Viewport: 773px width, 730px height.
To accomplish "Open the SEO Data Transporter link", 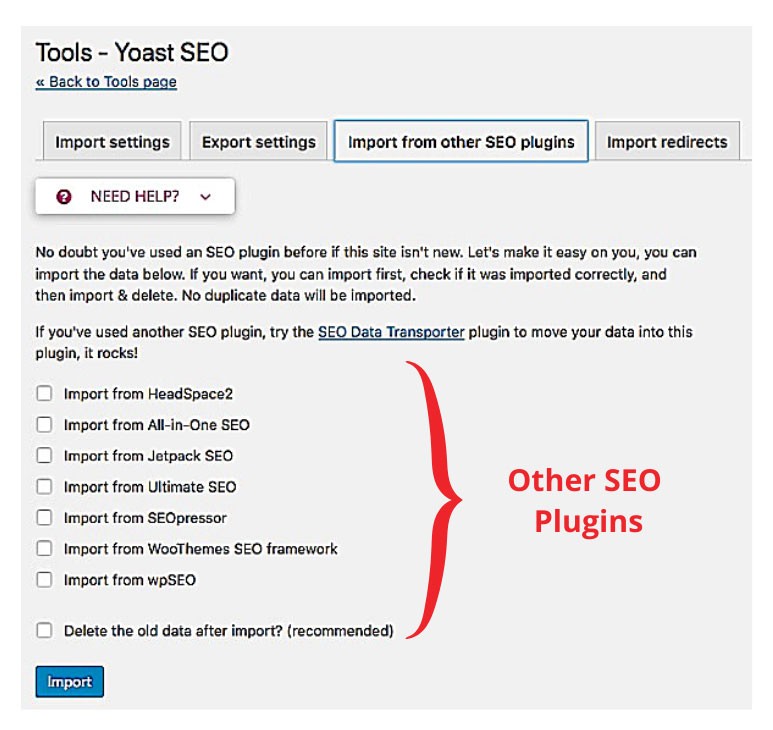I will (391, 332).
